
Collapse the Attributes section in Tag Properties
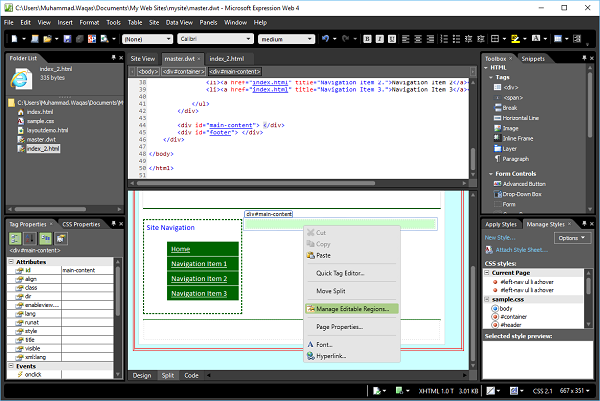pyautogui.click(x=10, y=261)
